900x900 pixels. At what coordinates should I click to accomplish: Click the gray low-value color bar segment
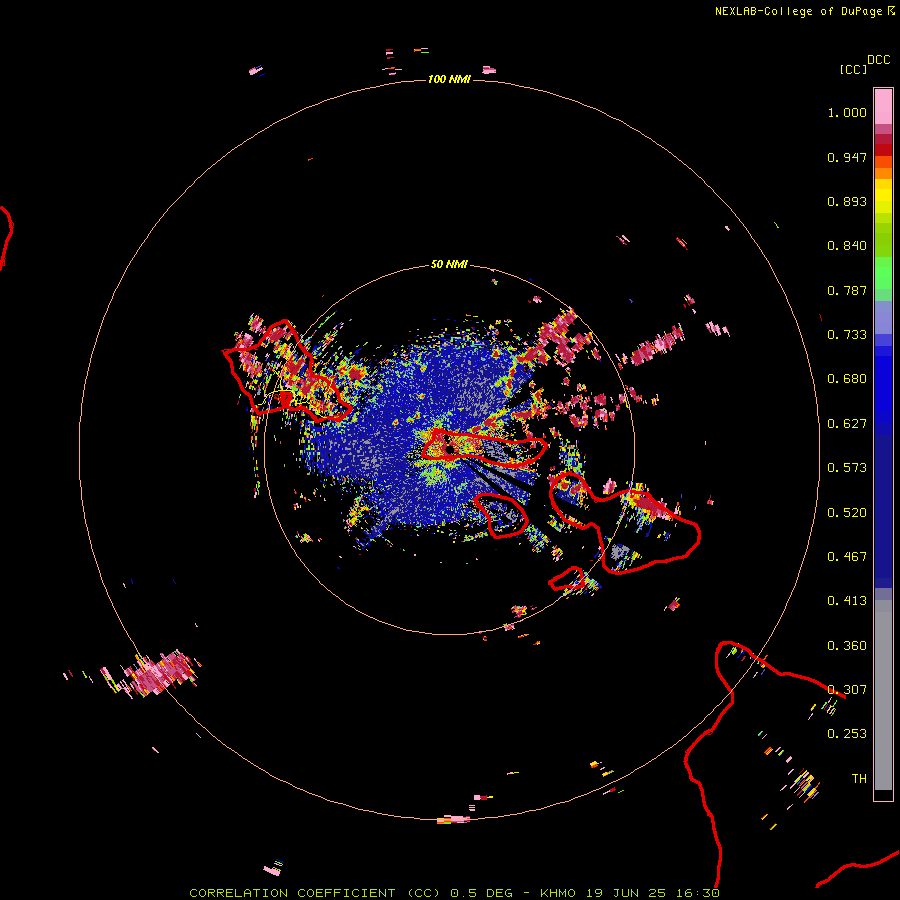883,695
